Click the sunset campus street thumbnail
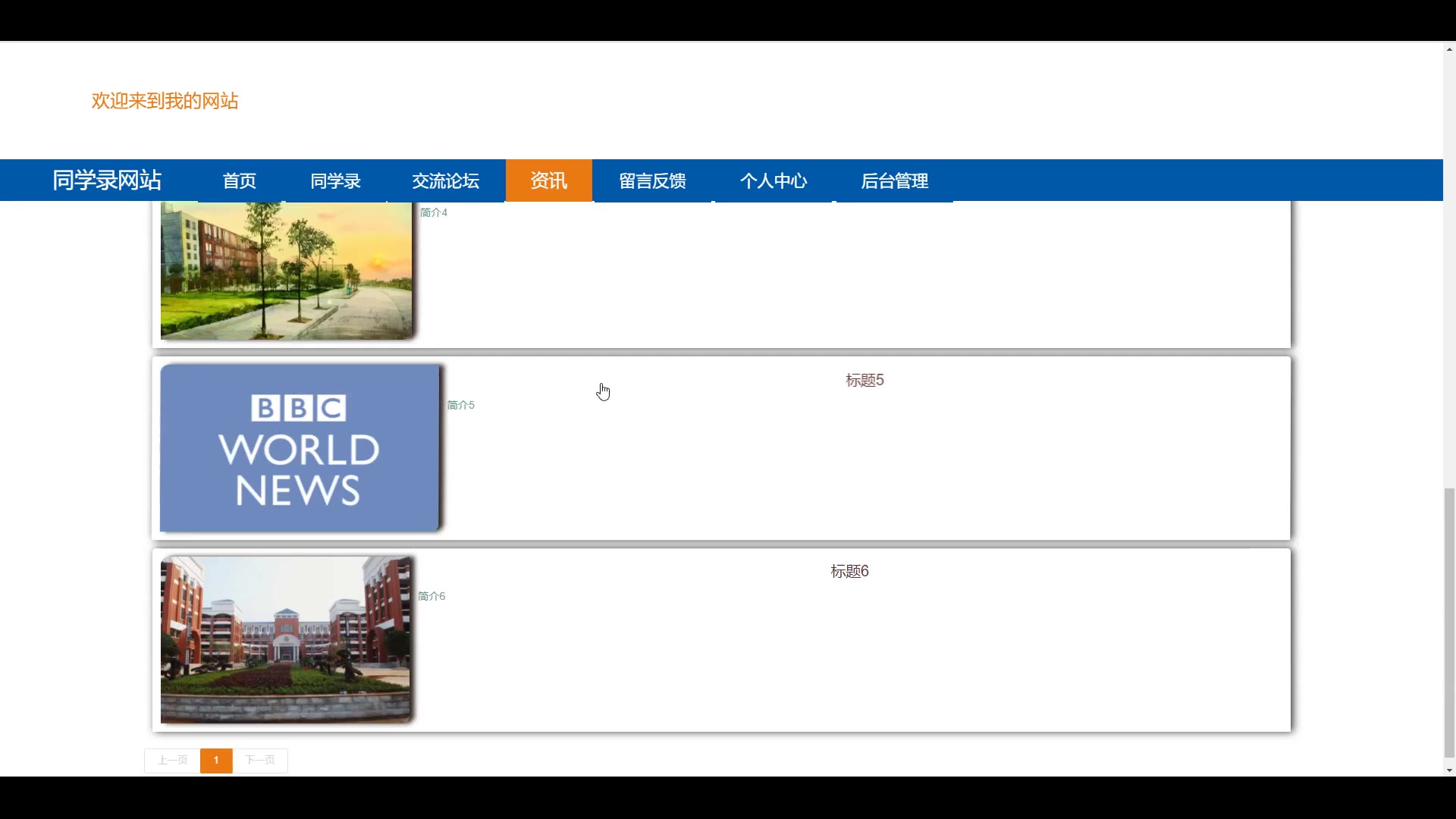Screen dimensions: 1456x819 click(286, 271)
